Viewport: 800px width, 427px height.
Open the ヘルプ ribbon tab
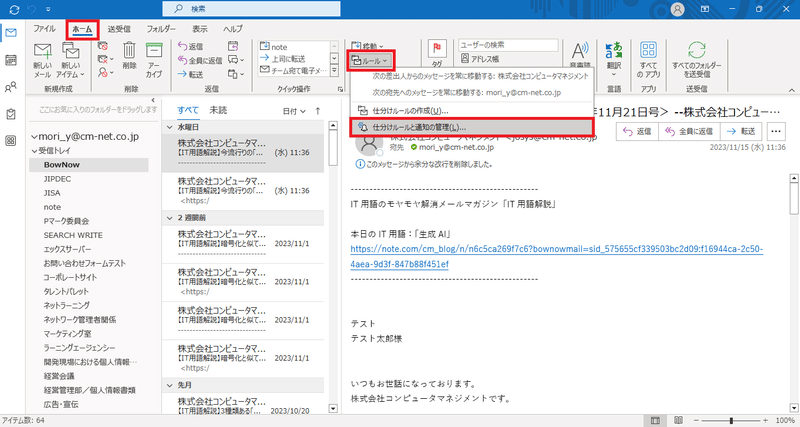pos(233,29)
